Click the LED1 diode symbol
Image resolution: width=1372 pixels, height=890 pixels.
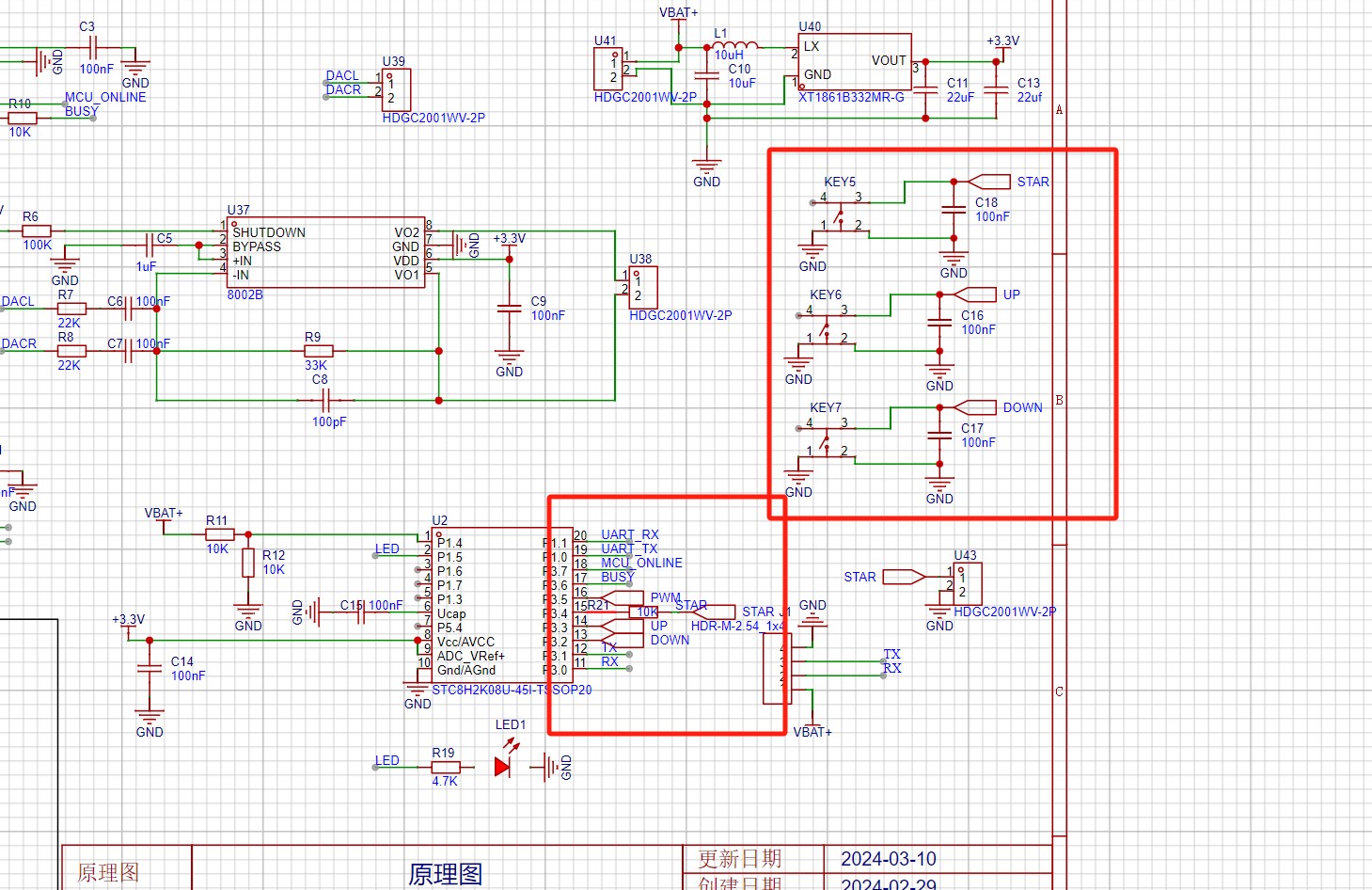503,767
